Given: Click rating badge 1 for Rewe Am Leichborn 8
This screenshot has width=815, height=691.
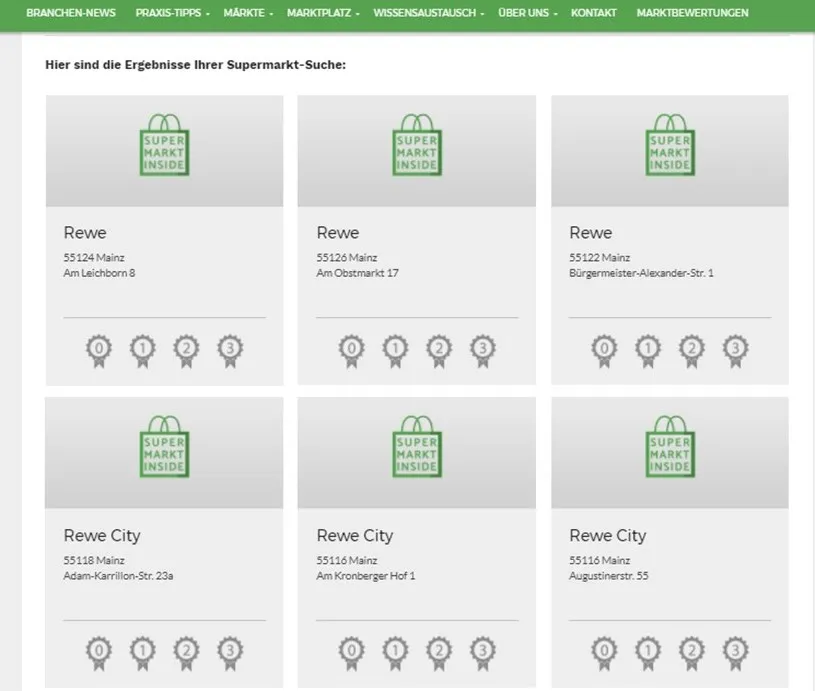Looking at the screenshot, I should click(x=142, y=351).
